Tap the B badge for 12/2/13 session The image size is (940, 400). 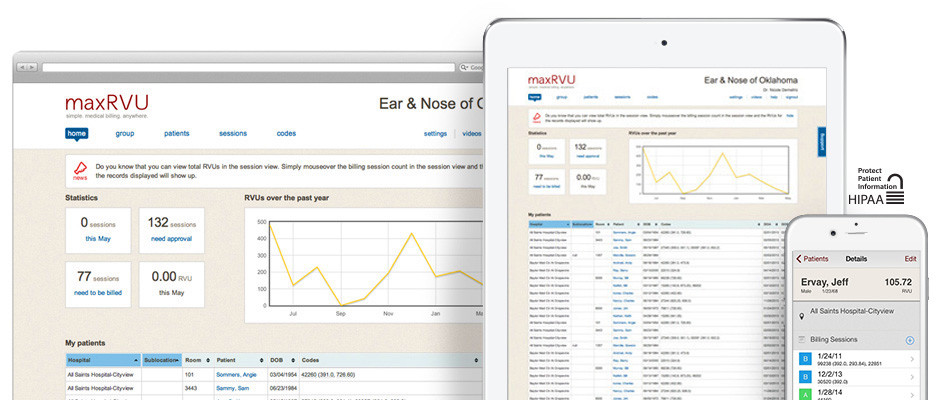(x=803, y=377)
